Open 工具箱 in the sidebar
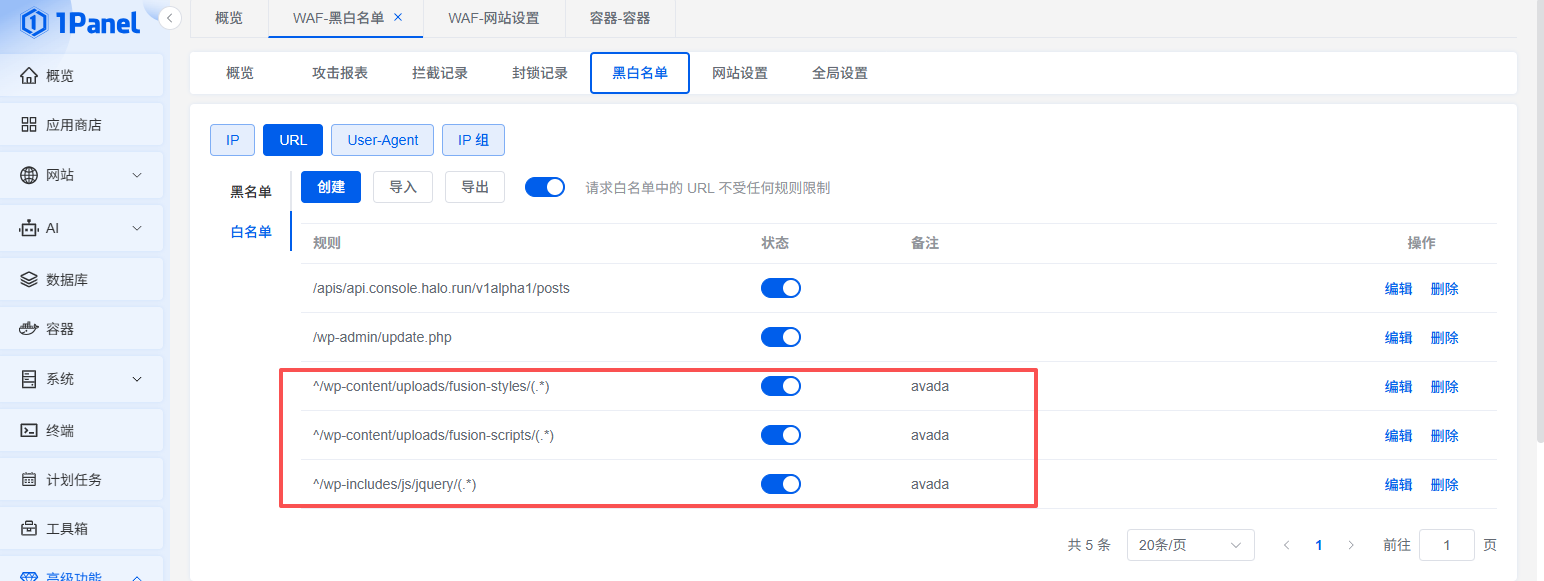 tap(82, 528)
